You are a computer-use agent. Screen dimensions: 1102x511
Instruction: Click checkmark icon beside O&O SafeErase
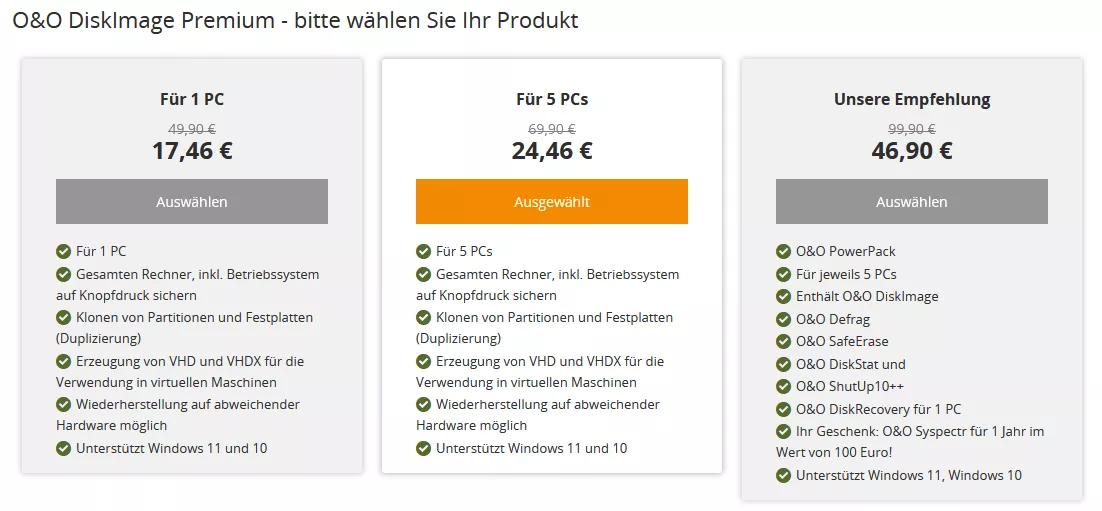pyautogui.click(x=784, y=342)
